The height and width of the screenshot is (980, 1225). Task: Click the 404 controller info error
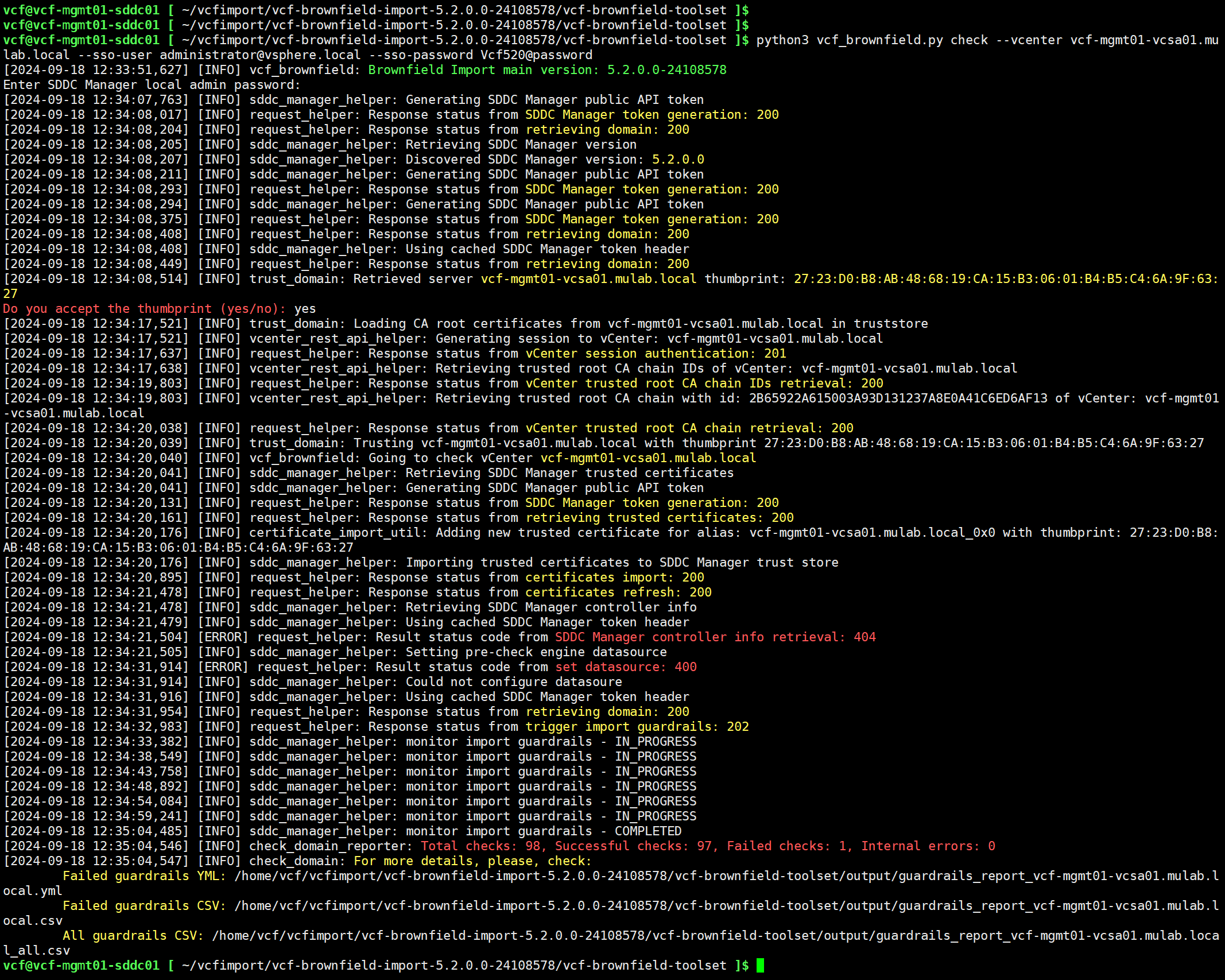pyautogui.click(x=715, y=637)
